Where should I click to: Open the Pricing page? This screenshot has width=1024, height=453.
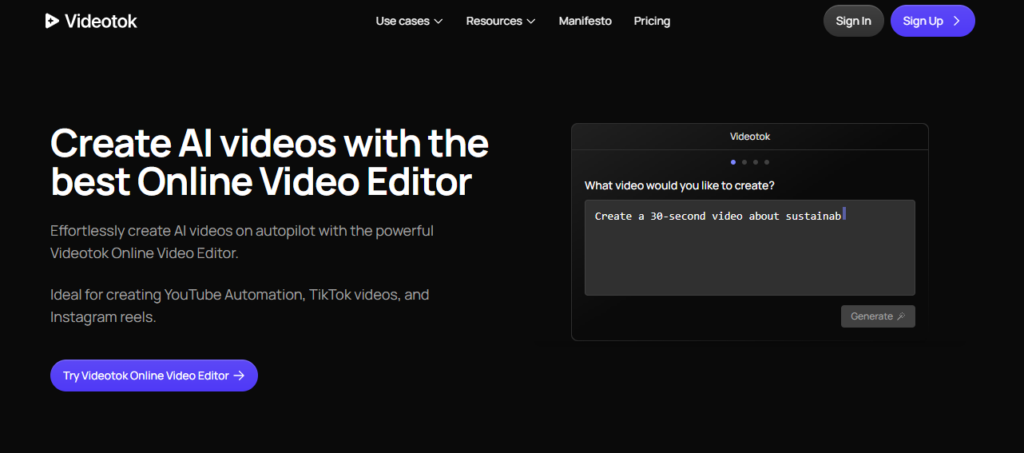click(652, 21)
